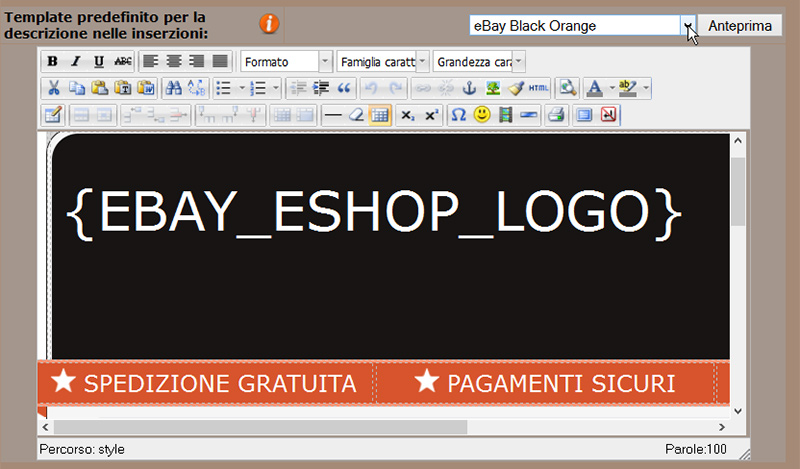Toggle italic formatting

coord(76,62)
